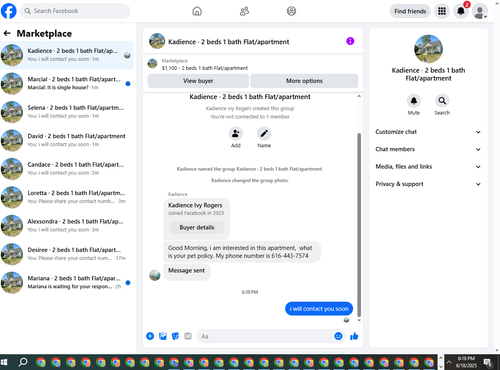Open the Friends icon in top navigation
The image size is (500, 370).
tap(244, 11)
